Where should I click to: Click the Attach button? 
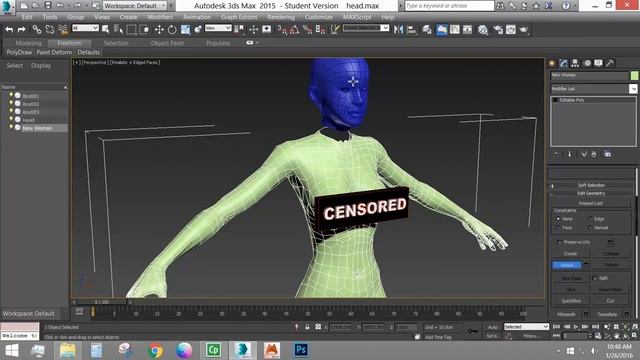tap(567, 265)
